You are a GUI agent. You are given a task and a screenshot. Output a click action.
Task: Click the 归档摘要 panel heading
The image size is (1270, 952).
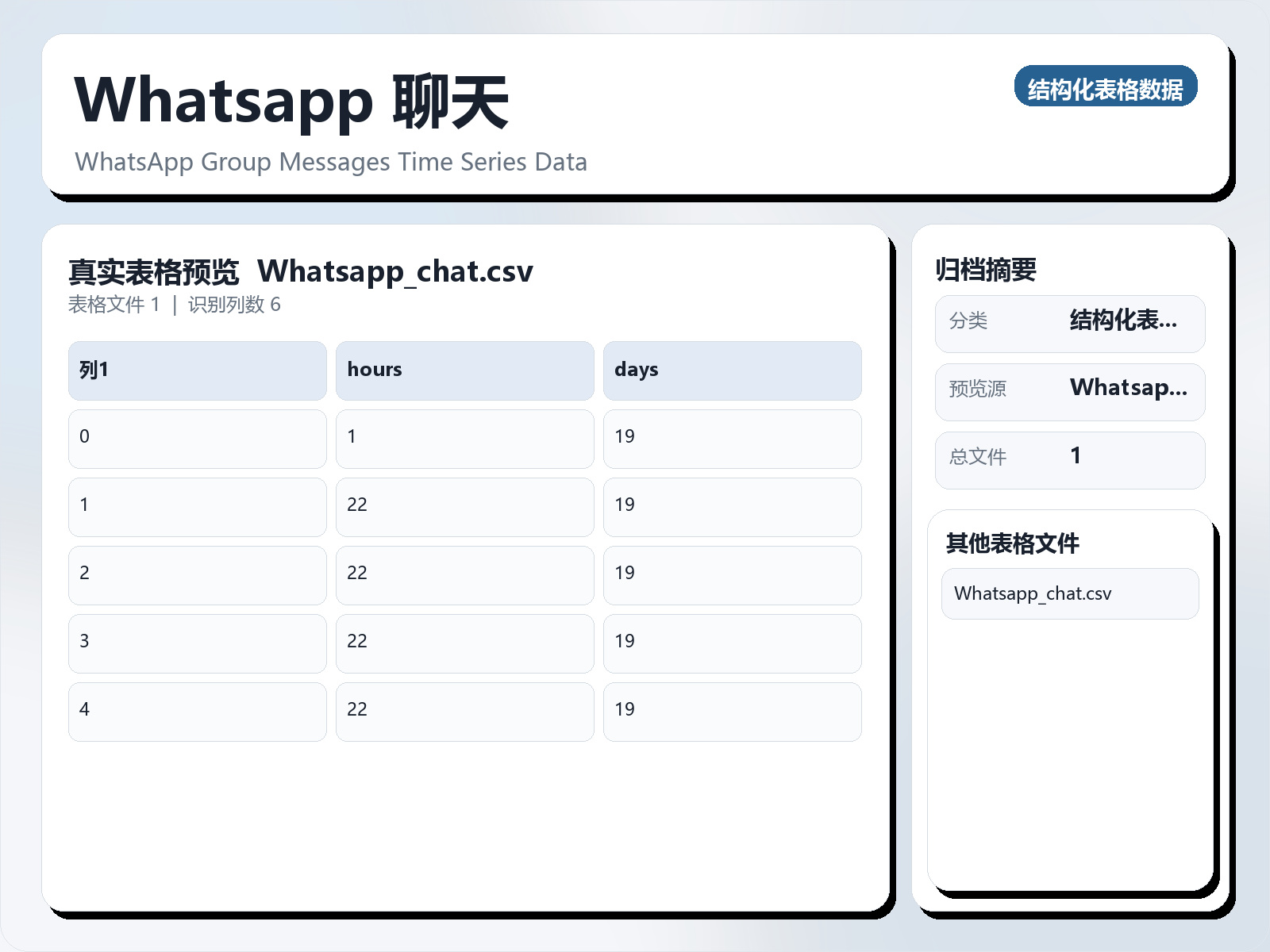coord(987,268)
